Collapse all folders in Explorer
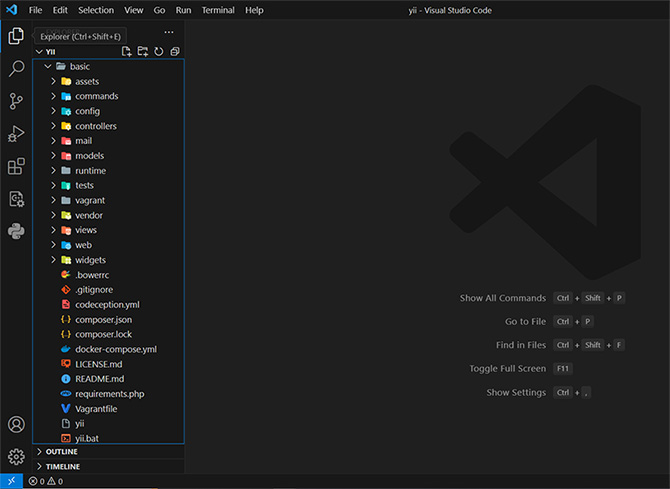 (174, 51)
